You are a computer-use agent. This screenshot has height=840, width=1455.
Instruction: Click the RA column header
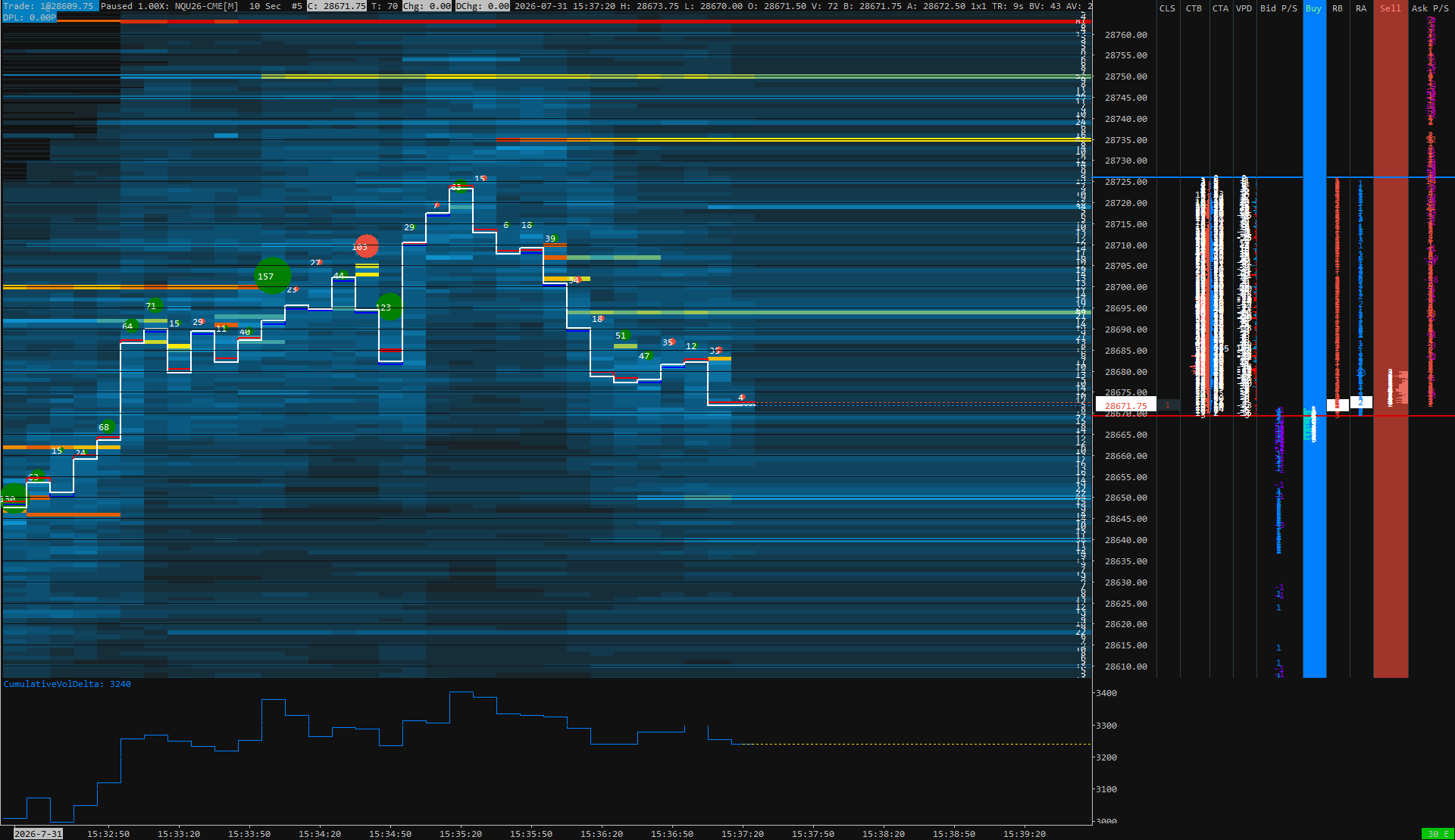click(1361, 8)
